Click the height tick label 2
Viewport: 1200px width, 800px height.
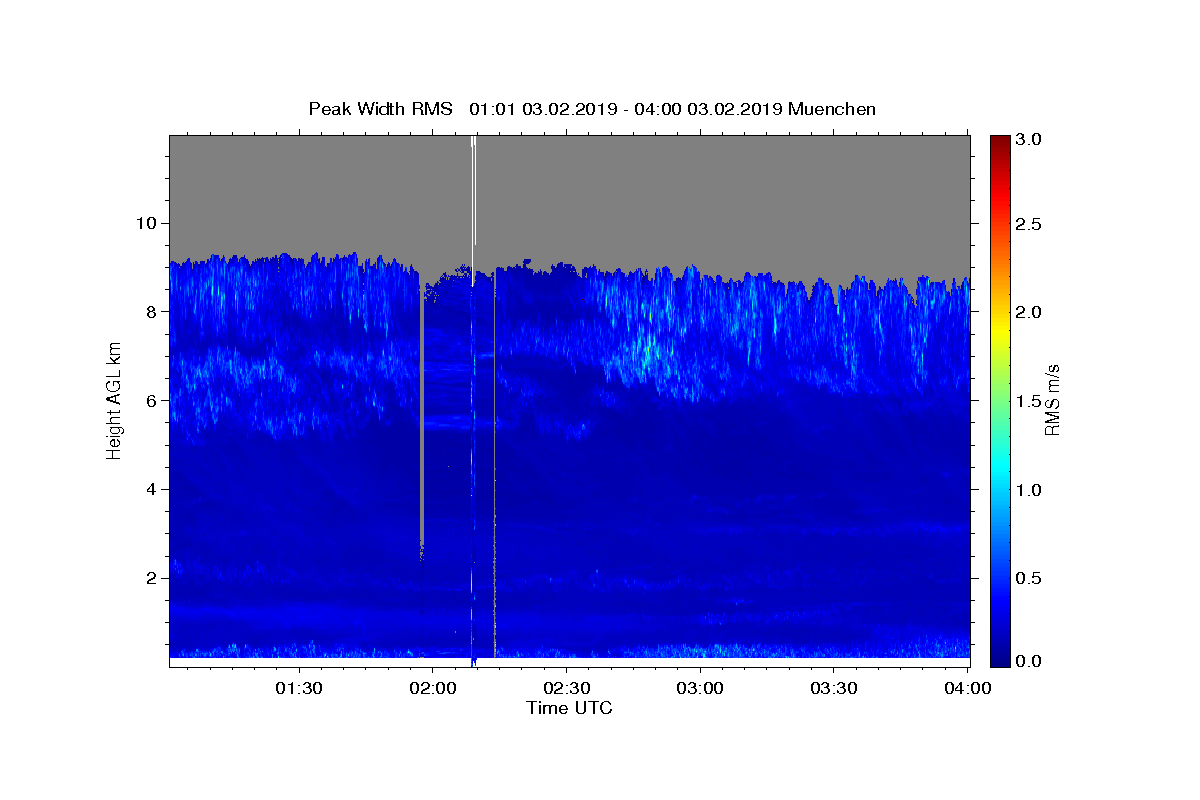(154, 578)
